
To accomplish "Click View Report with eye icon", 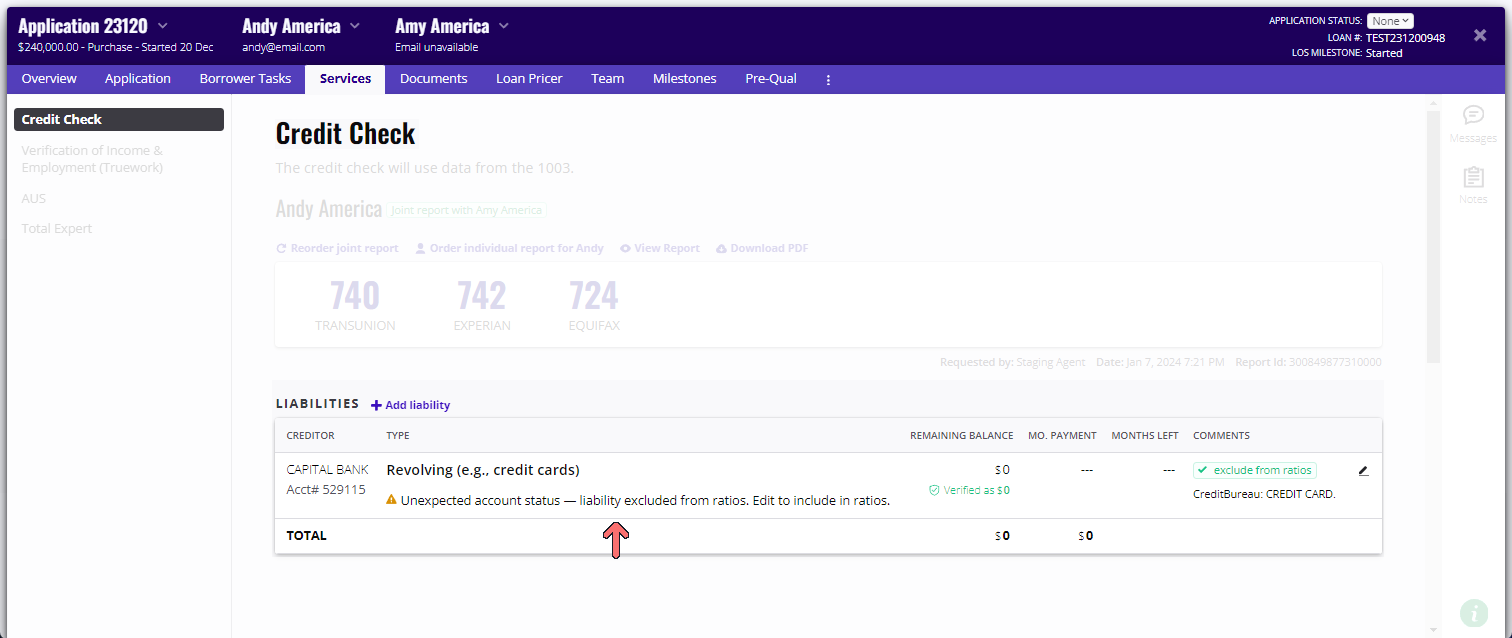I will pyautogui.click(x=659, y=248).
